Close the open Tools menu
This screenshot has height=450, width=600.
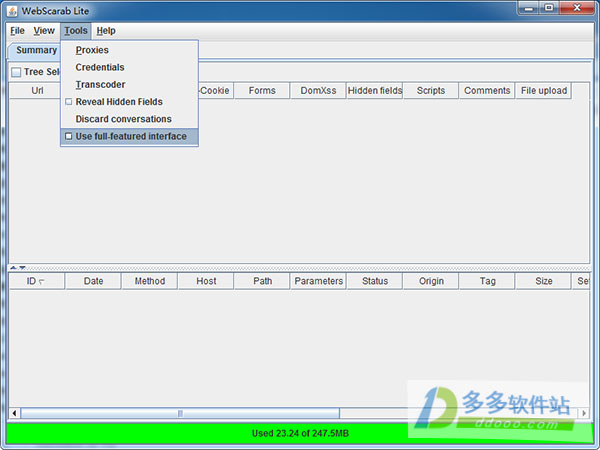point(75,31)
